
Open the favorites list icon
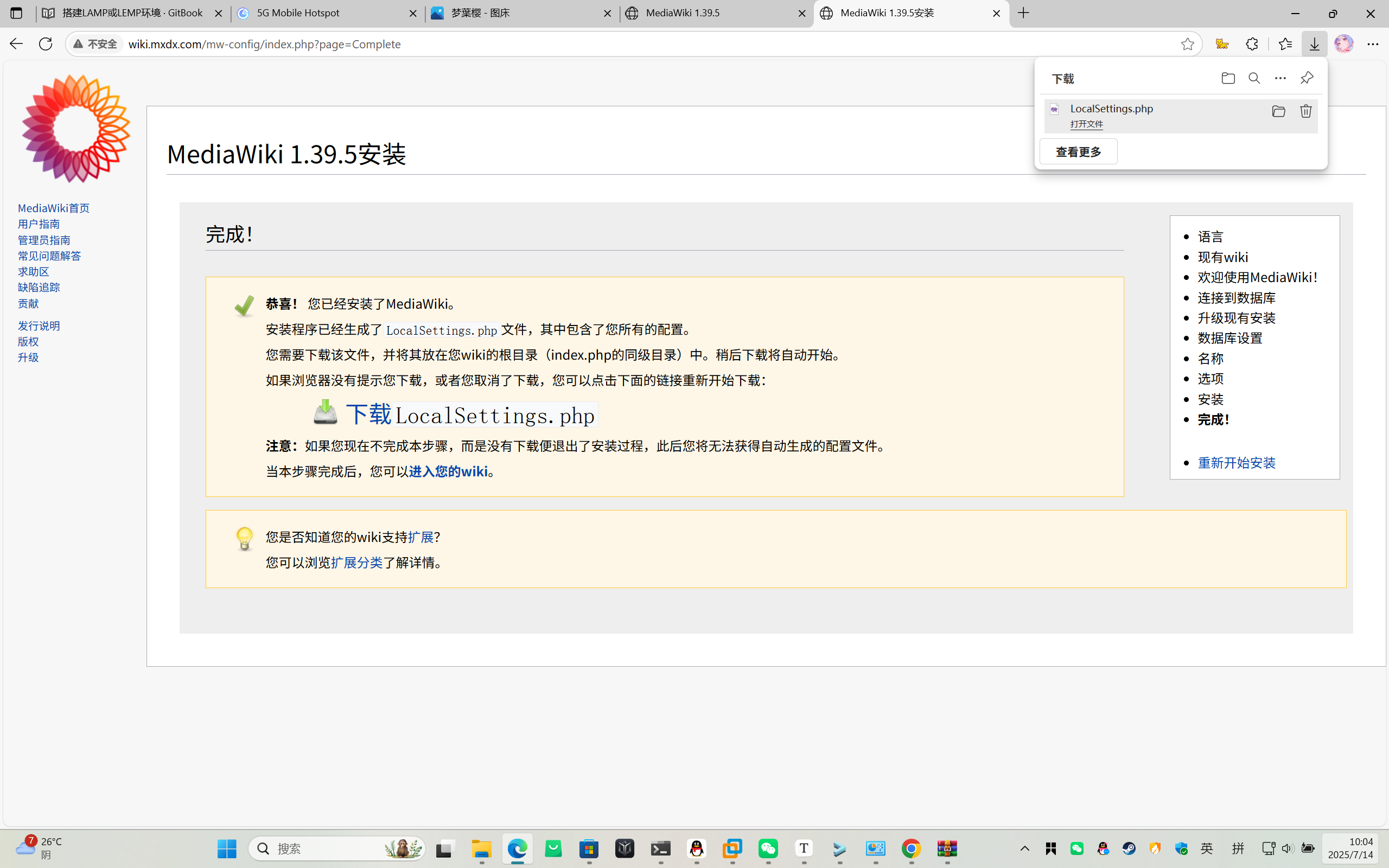(1285, 43)
